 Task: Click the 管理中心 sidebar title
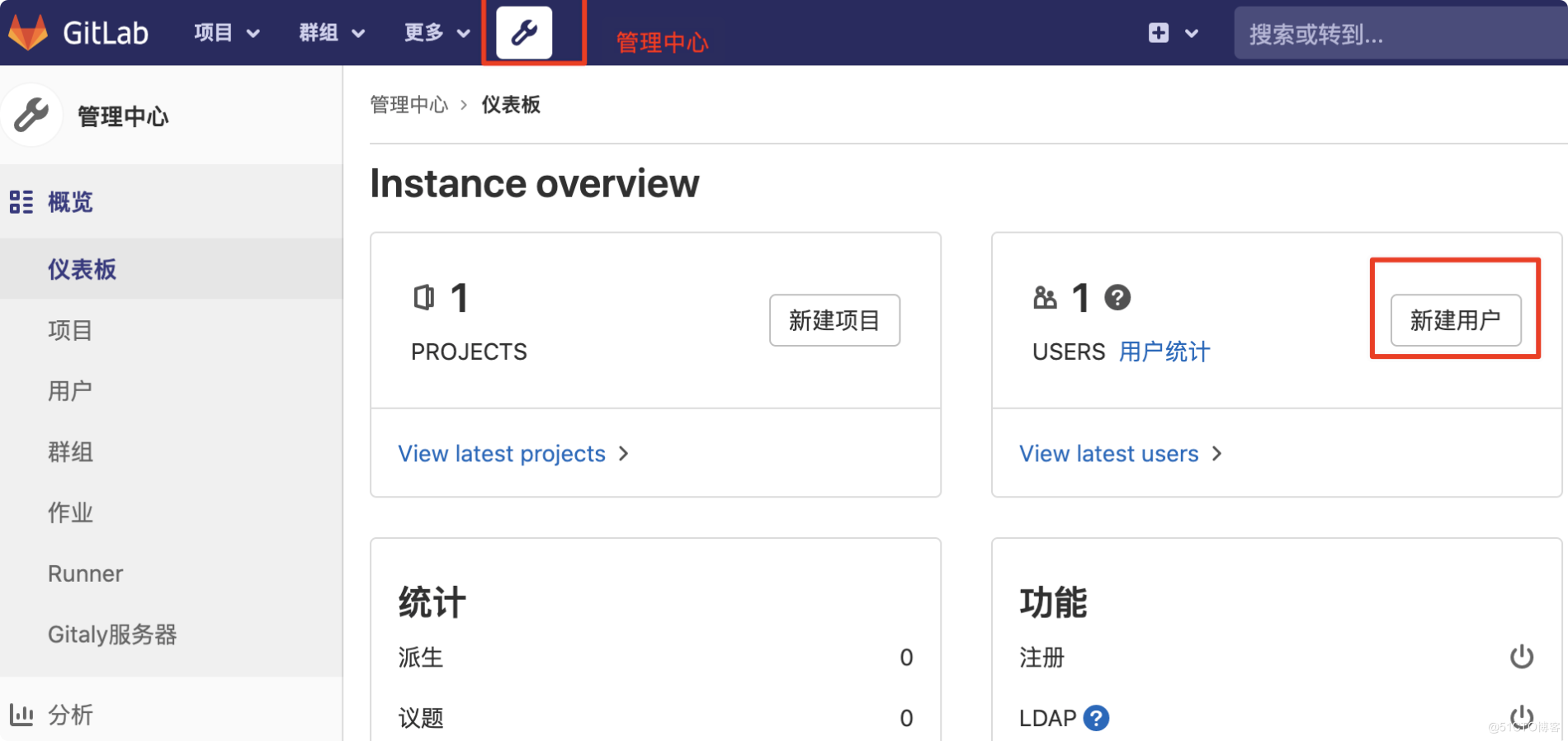coord(123,116)
